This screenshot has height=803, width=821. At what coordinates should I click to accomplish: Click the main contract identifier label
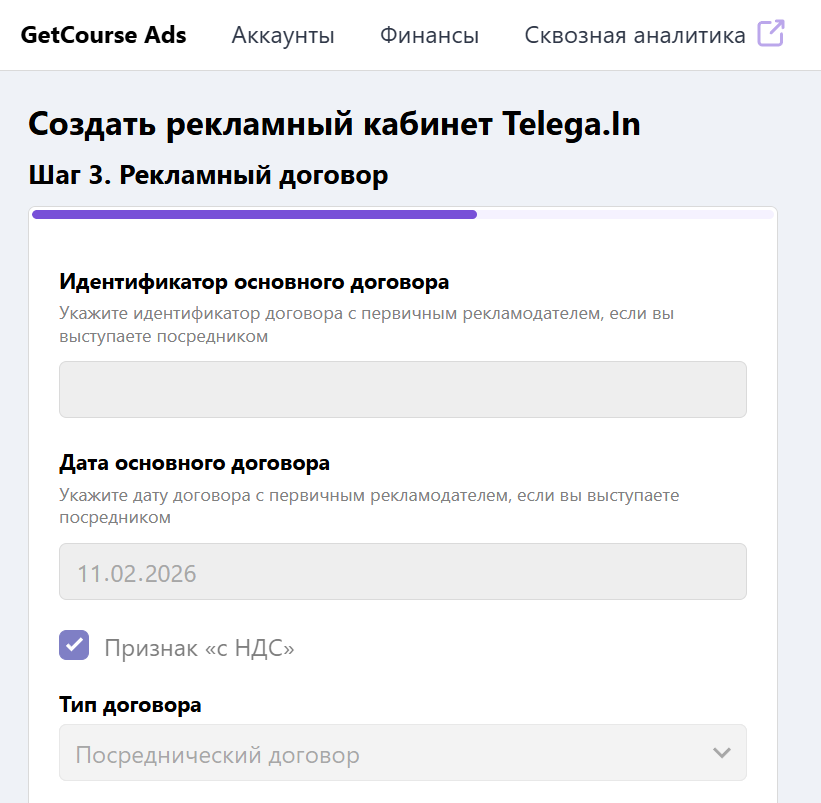(236, 281)
